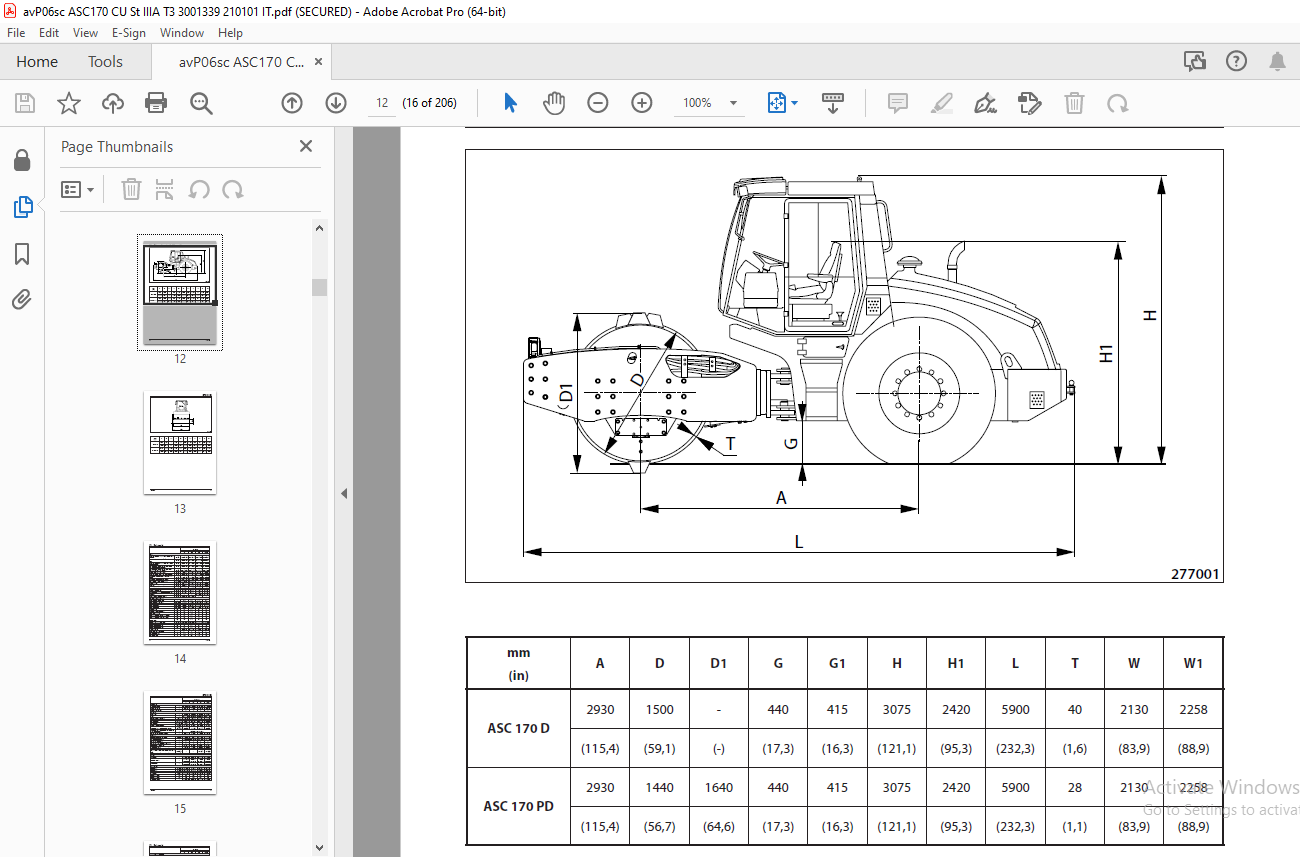Select the page 12 thumbnail
1300x857 pixels.
coord(180,292)
